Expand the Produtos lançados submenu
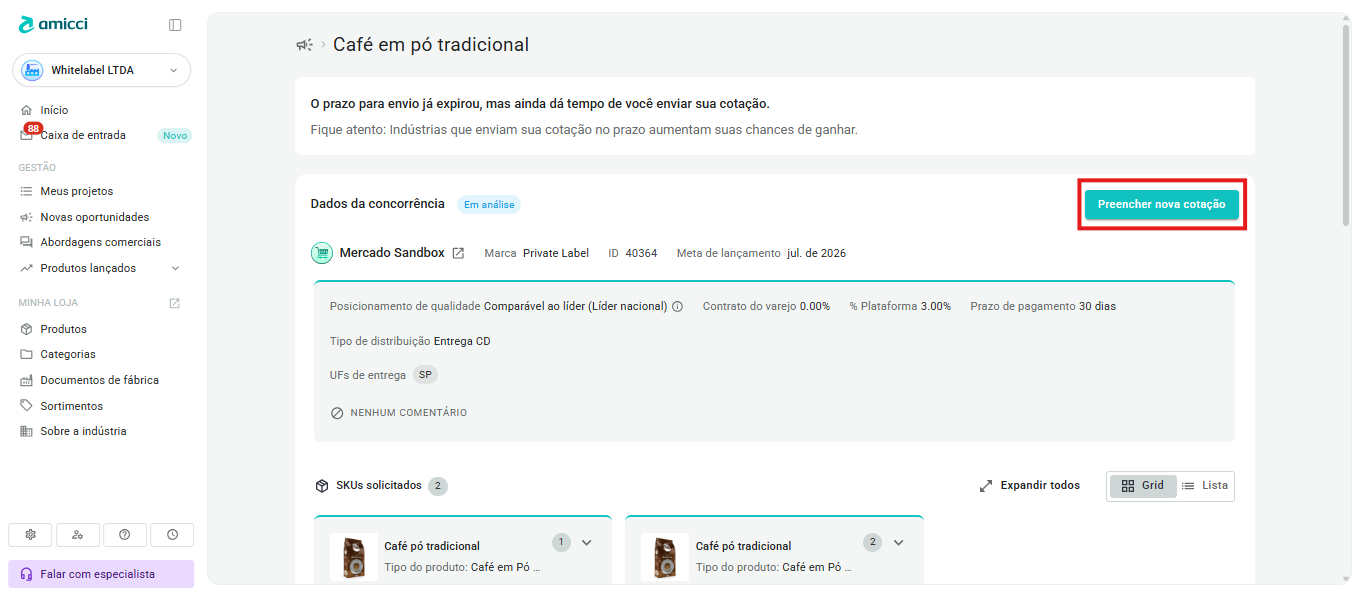Viewport: 1364px width, 596px height. click(175, 268)
